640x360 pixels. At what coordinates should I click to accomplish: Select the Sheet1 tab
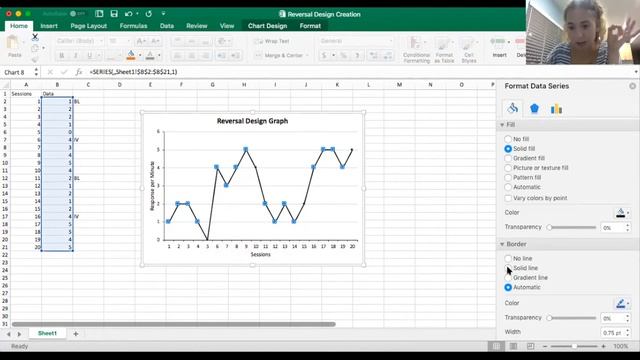[x=47, y=333]
